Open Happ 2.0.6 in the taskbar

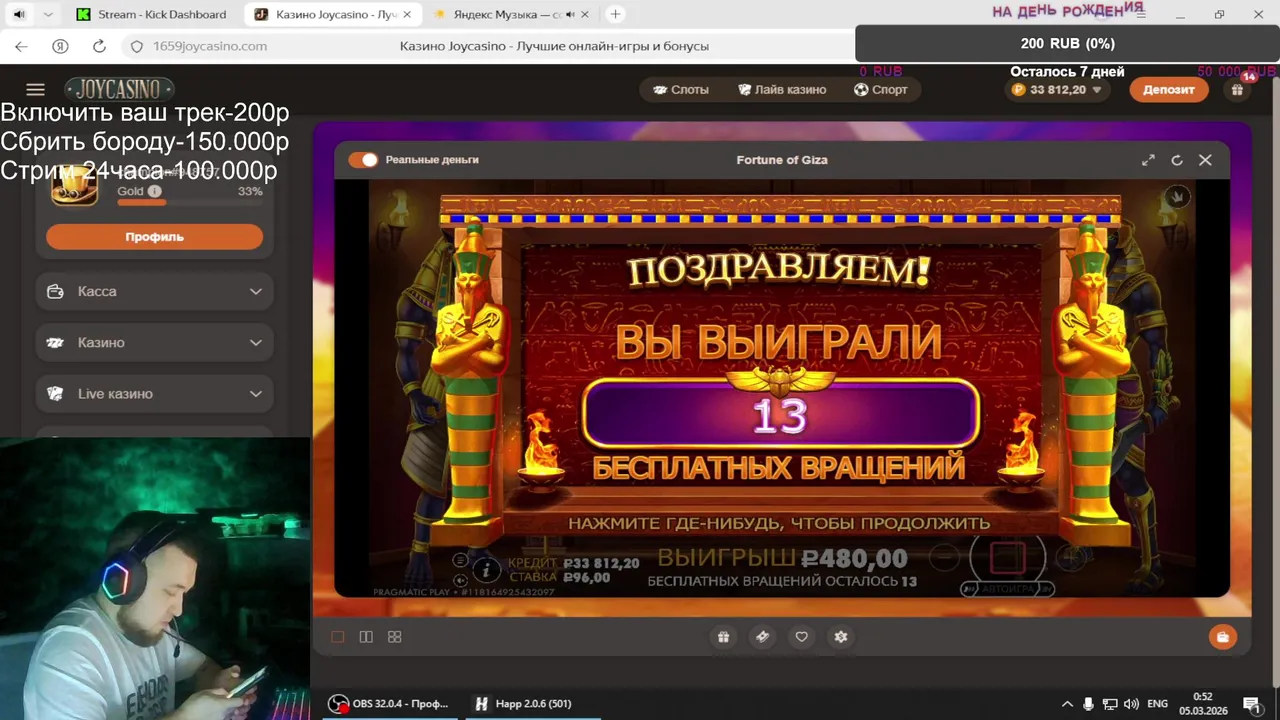coord(535,704)
